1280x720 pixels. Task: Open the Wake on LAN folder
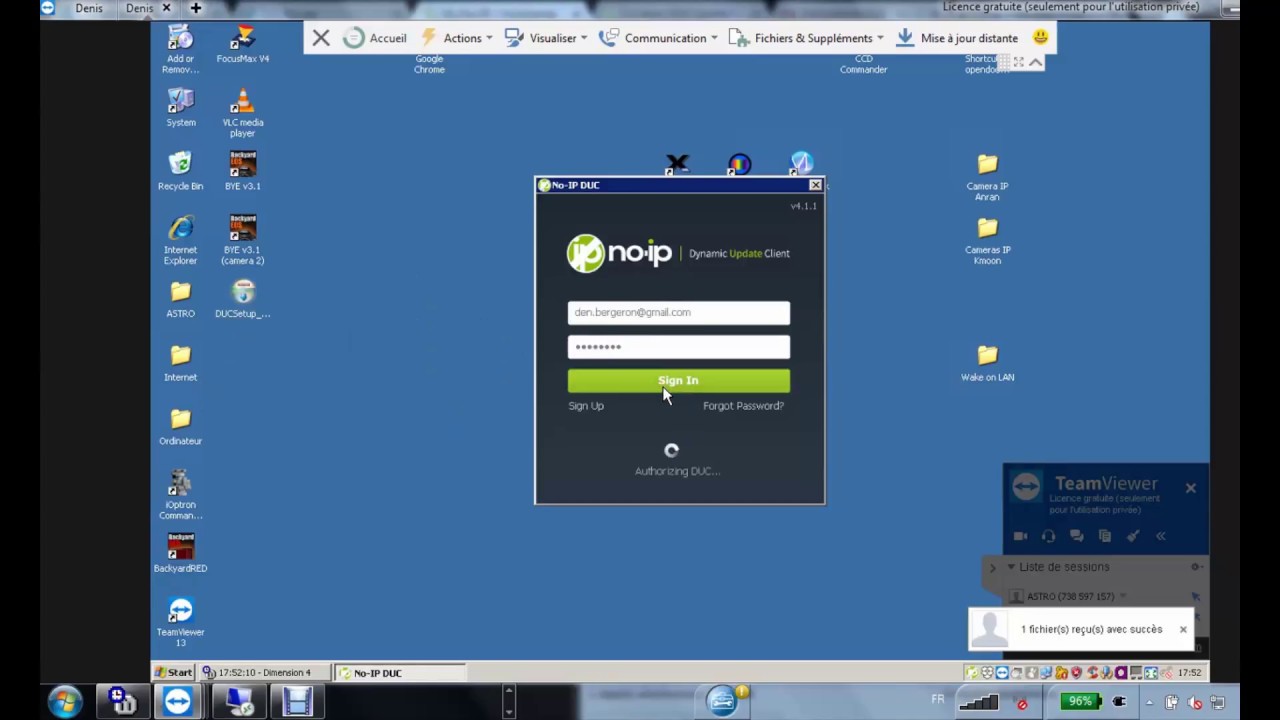987,363
